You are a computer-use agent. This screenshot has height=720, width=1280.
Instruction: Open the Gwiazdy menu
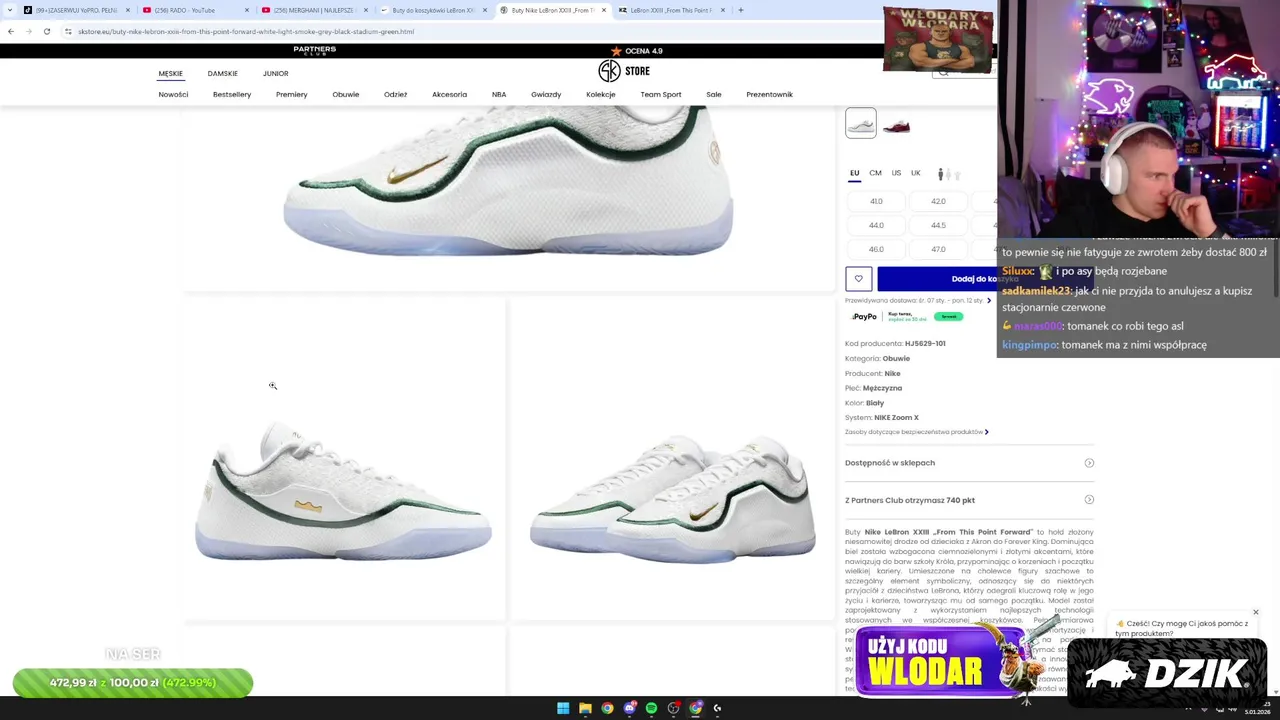pyautogui.click(x=546, y=94)
